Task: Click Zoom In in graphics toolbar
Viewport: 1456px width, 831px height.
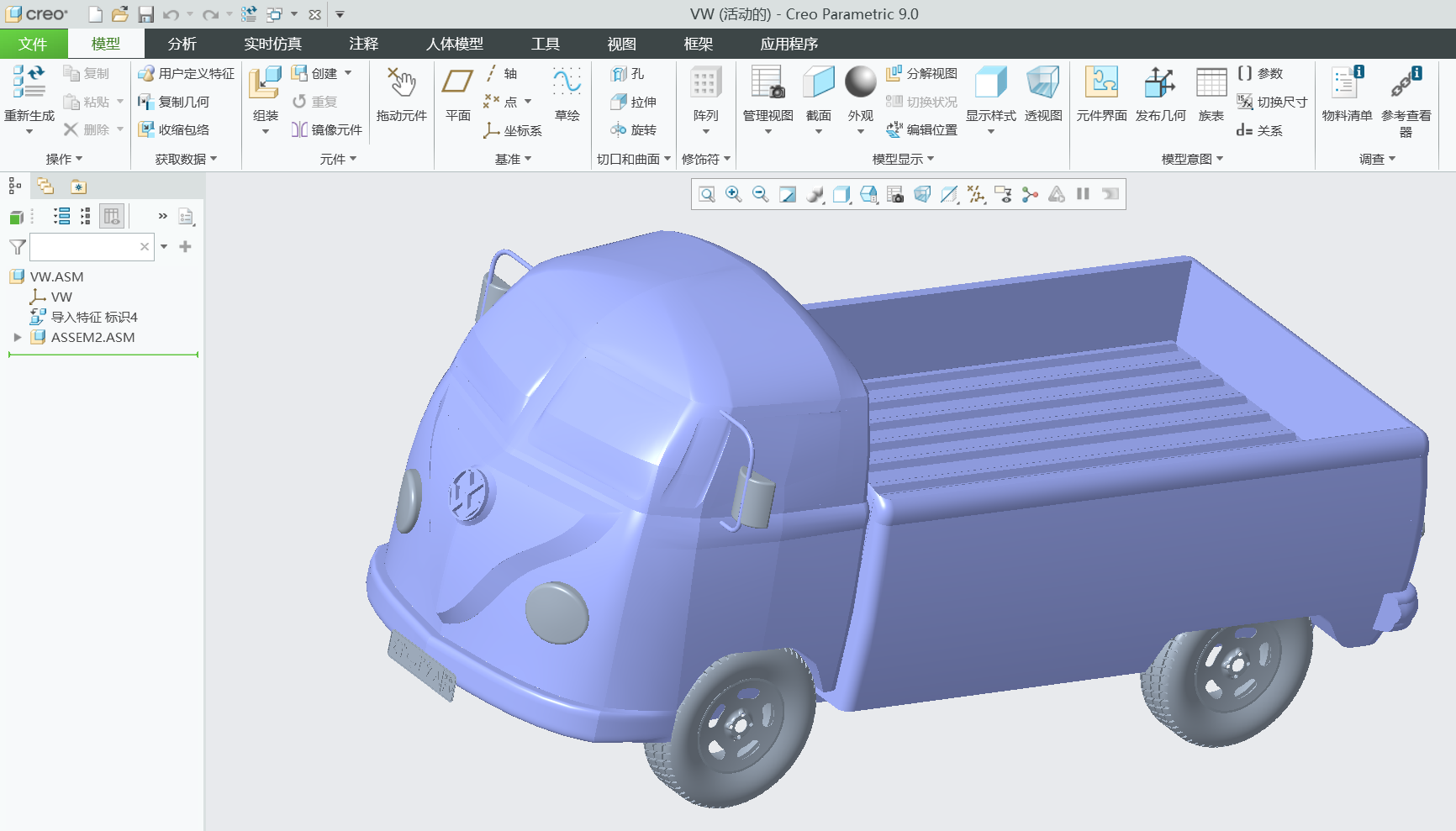Action: [734, 195]
